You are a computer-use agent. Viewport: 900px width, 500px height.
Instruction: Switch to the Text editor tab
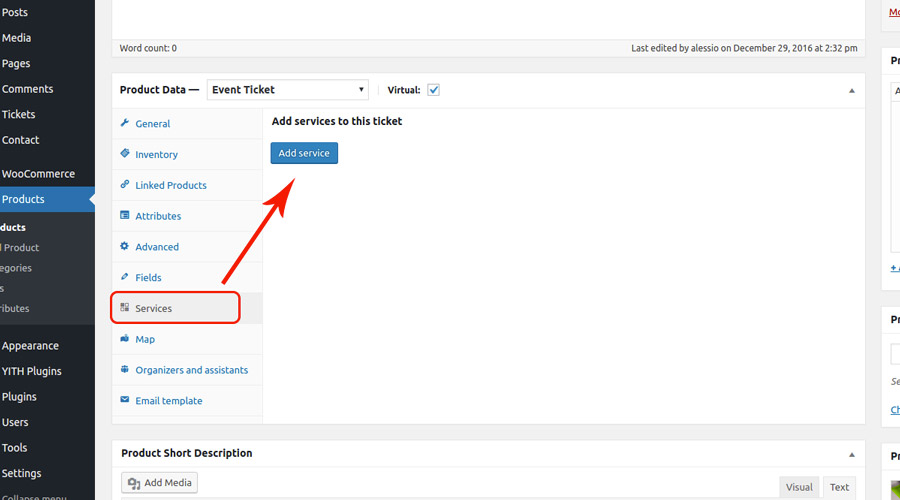pos(839,487)
